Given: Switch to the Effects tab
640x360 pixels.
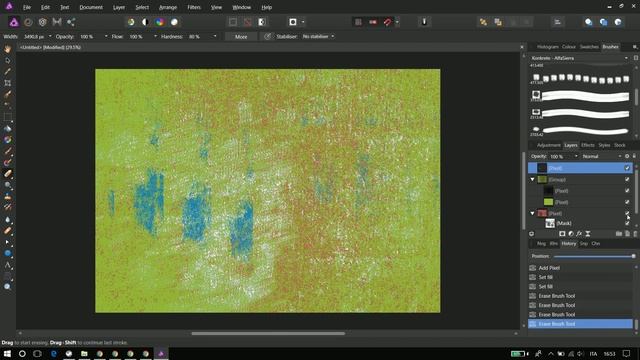Looking at the screenshot, I should pyautogui.click(x=588, y=145).
